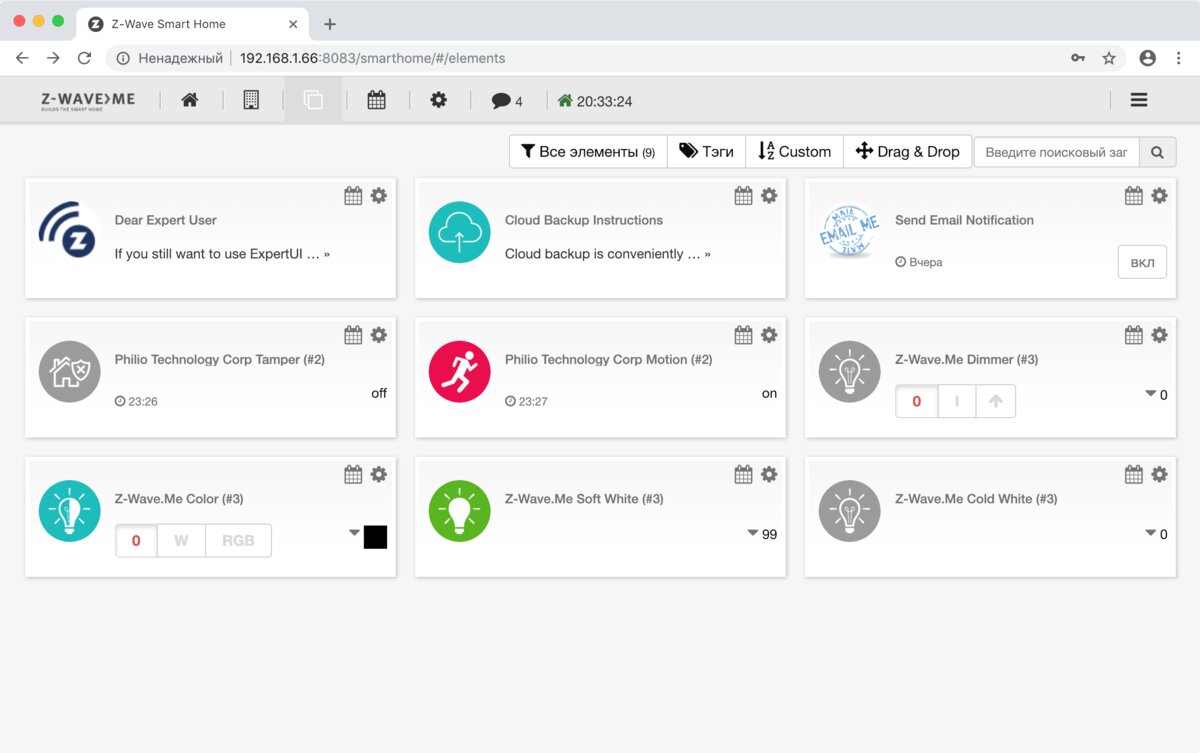Expand the Soft White level dropdown arrow
The height and width of the screenshot is (753, 1200).
point(752,533)
